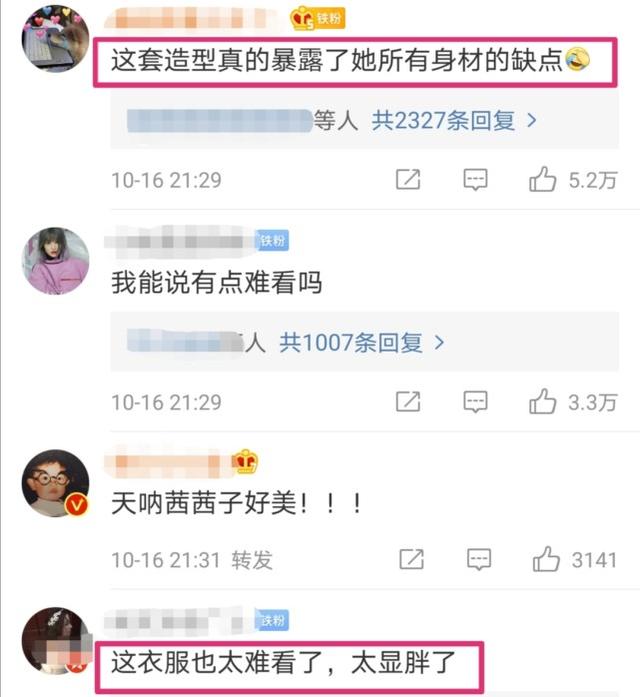Tap blue 铁粉 badge on second commenter
640x697 pixels.
coord(272,240)
